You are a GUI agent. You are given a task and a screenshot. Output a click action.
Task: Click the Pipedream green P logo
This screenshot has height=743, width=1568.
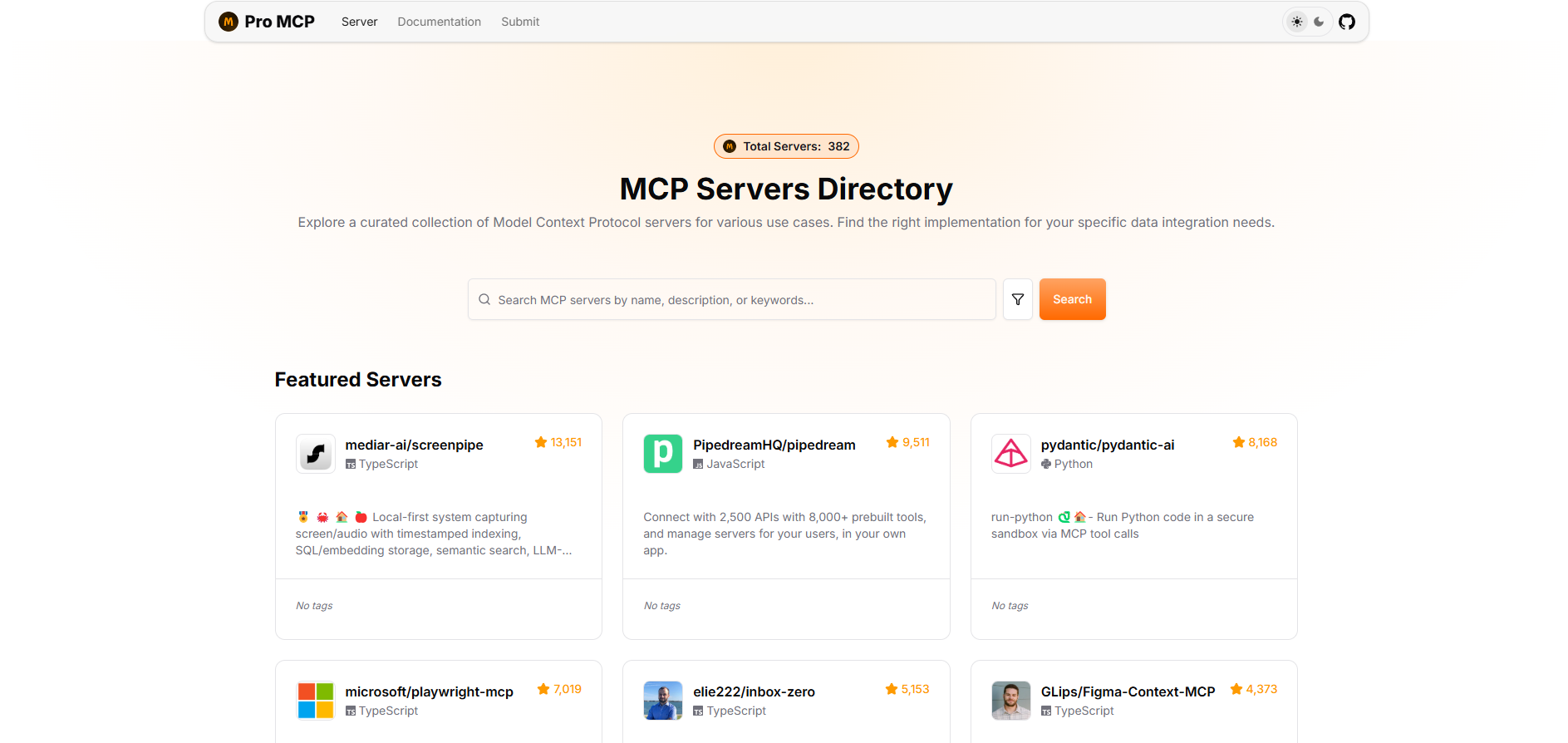[x=663, y=454]
